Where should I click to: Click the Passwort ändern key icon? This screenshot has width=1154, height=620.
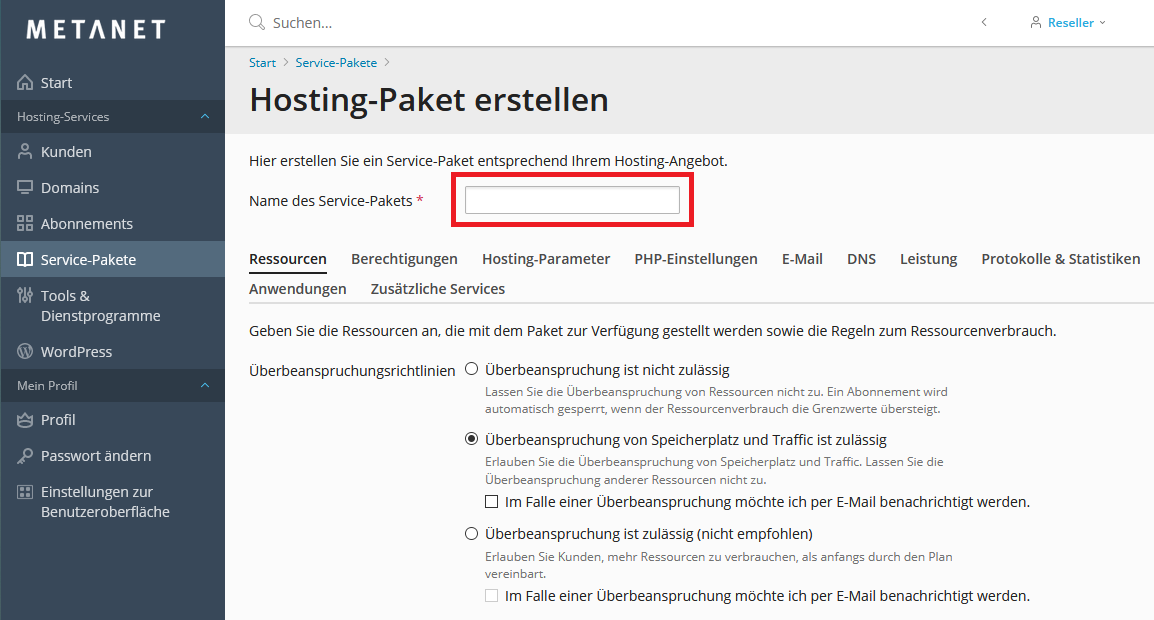(25, 456)
